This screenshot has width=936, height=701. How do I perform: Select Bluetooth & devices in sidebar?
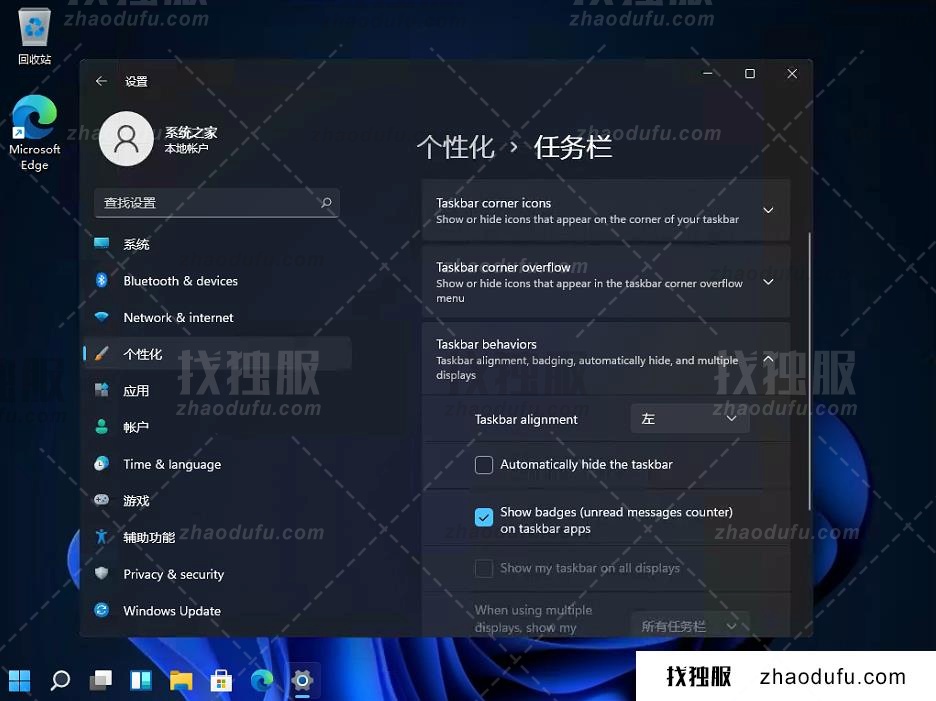pyautogui.click(x=217, y=281)
